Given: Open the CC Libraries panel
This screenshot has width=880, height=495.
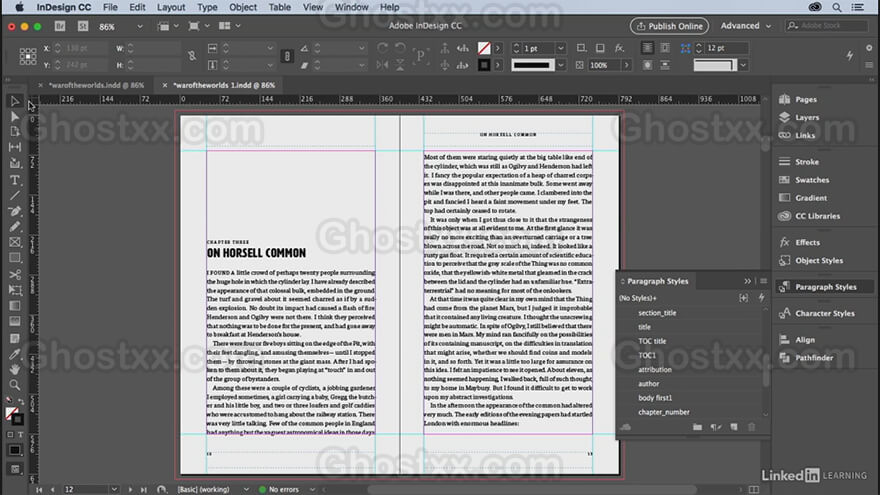Looking at the screenshot, I should (x=809, y=216).
